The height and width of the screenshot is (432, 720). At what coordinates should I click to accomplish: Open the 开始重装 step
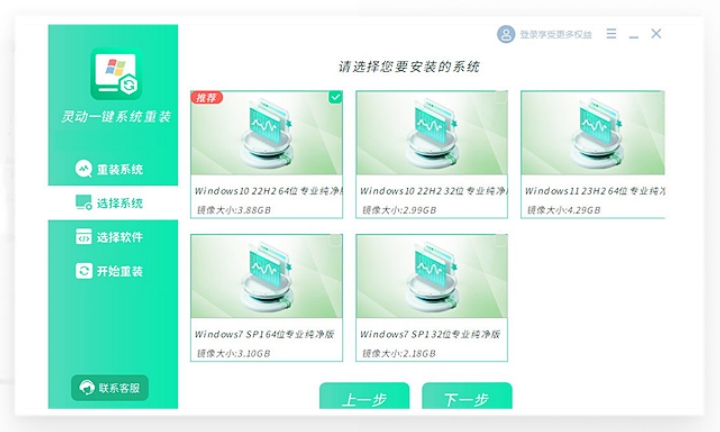click(x=113, y=271)
